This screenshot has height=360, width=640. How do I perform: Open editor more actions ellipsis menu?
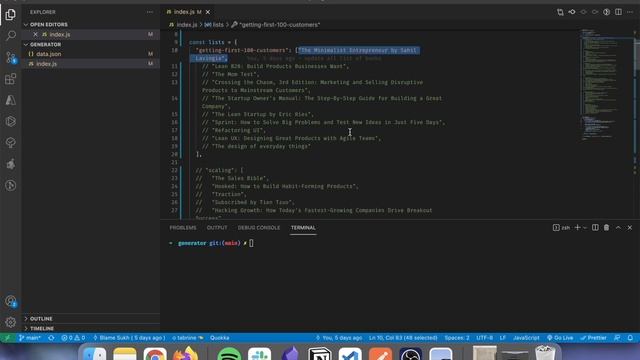click(630, 12)
